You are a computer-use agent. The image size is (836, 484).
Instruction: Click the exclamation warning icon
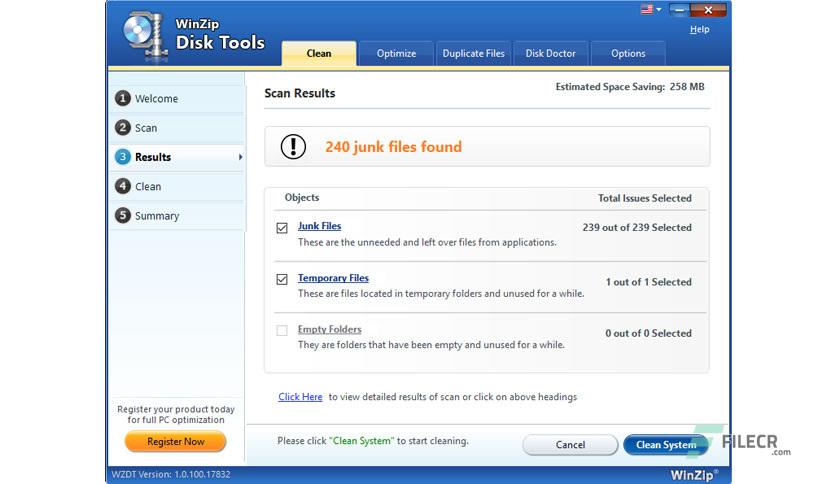(x=293, y=147)
